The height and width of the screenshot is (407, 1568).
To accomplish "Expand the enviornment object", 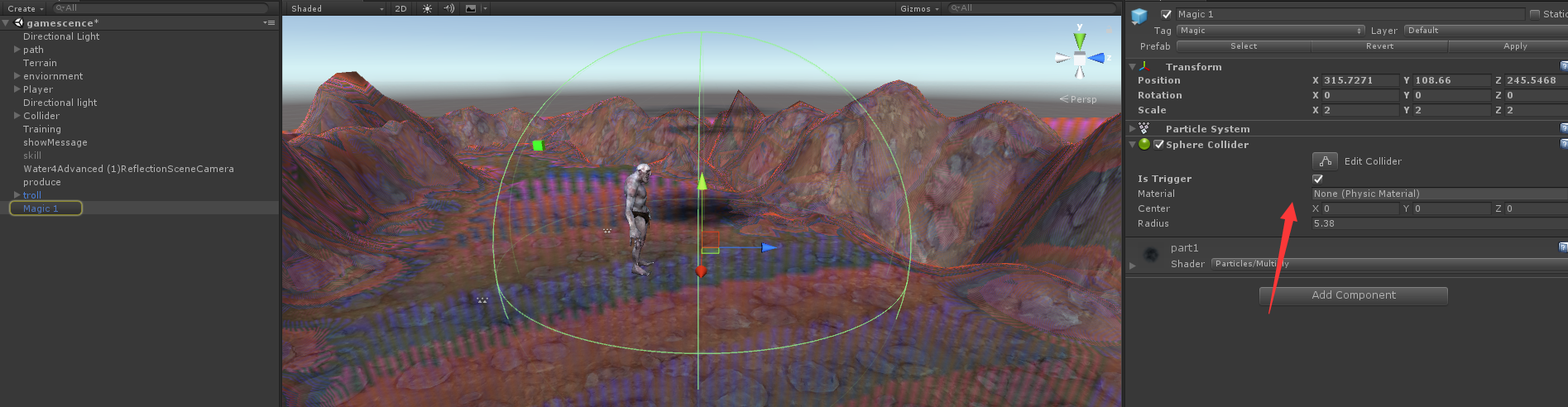I will 17,76.
